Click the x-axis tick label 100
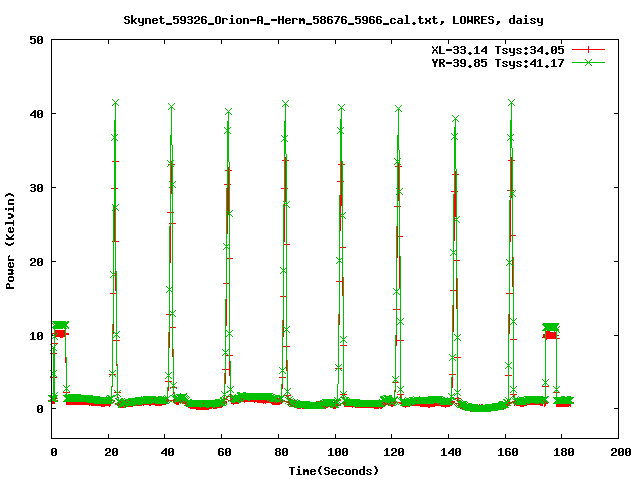Screen dimensions: 640x480 click(338, 452)
